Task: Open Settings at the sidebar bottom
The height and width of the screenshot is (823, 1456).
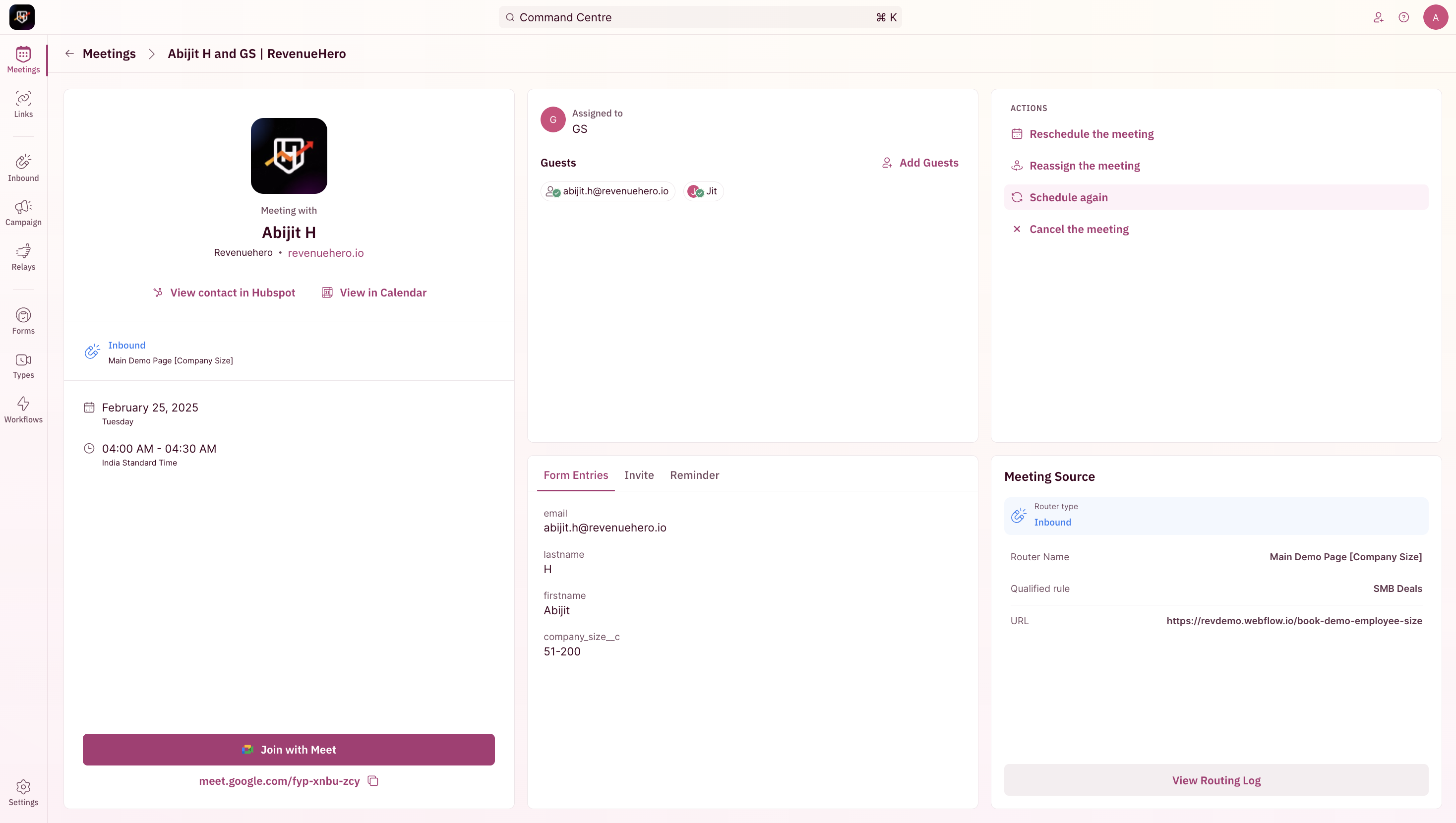Action: [x=23, y=792]
